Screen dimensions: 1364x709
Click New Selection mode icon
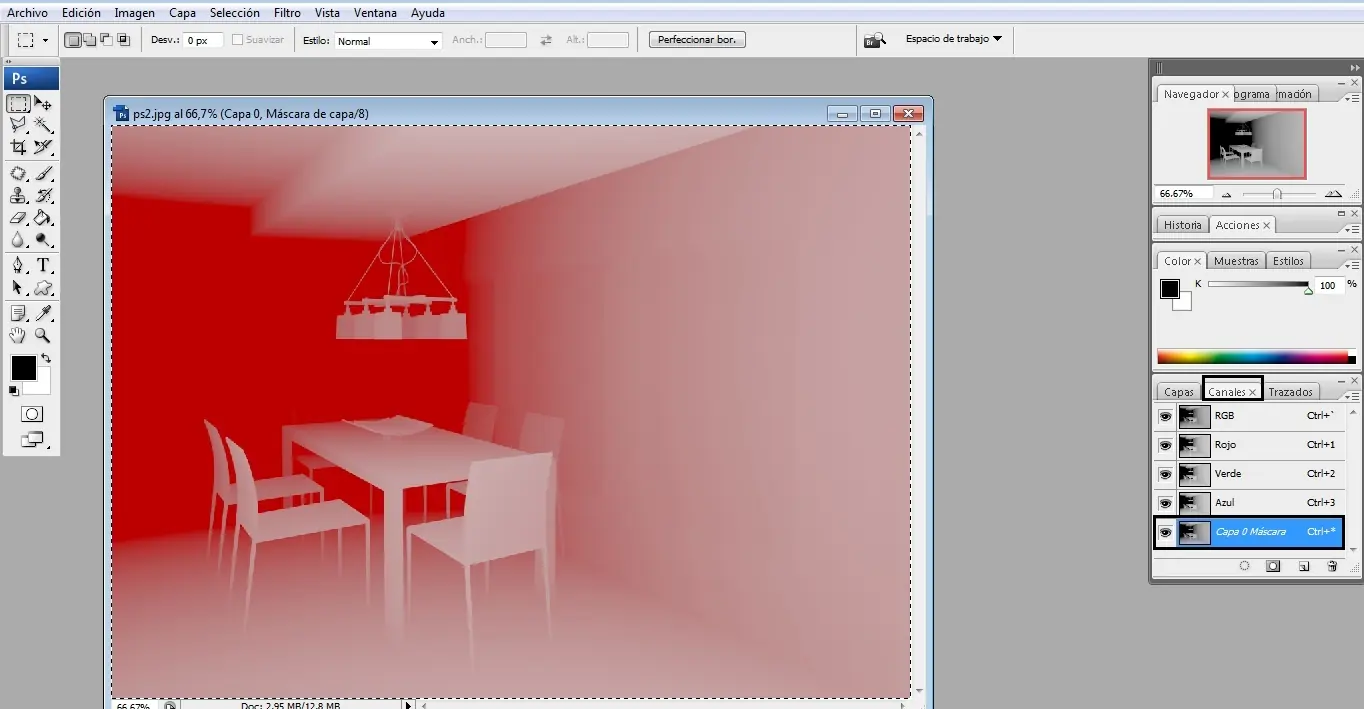tap(72, 40)
